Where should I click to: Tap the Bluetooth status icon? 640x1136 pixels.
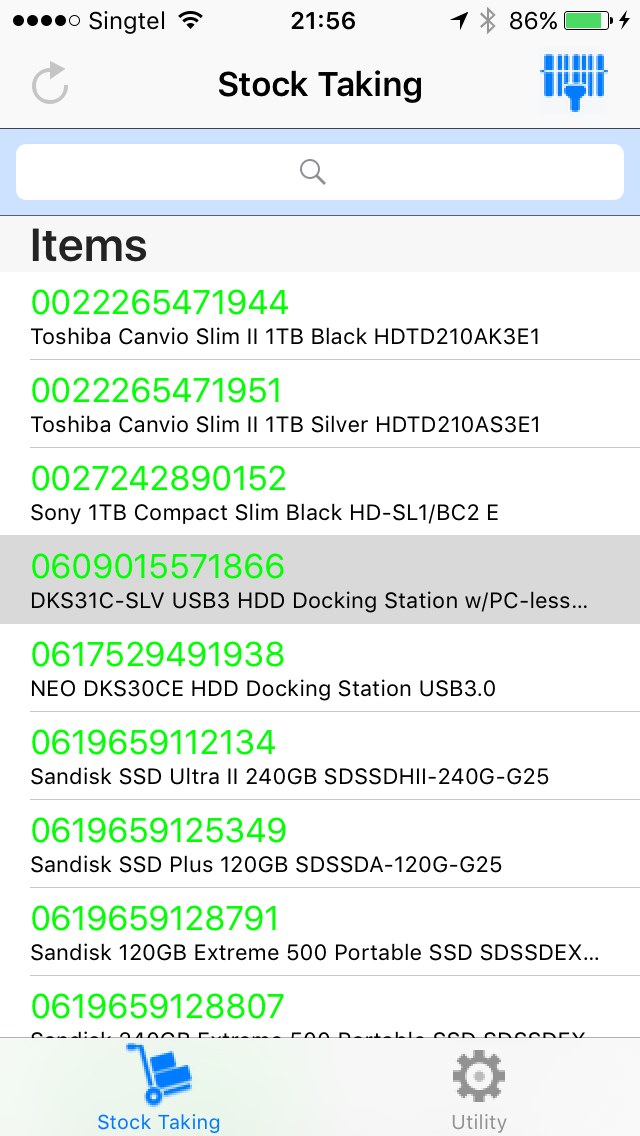coord(487,21)
